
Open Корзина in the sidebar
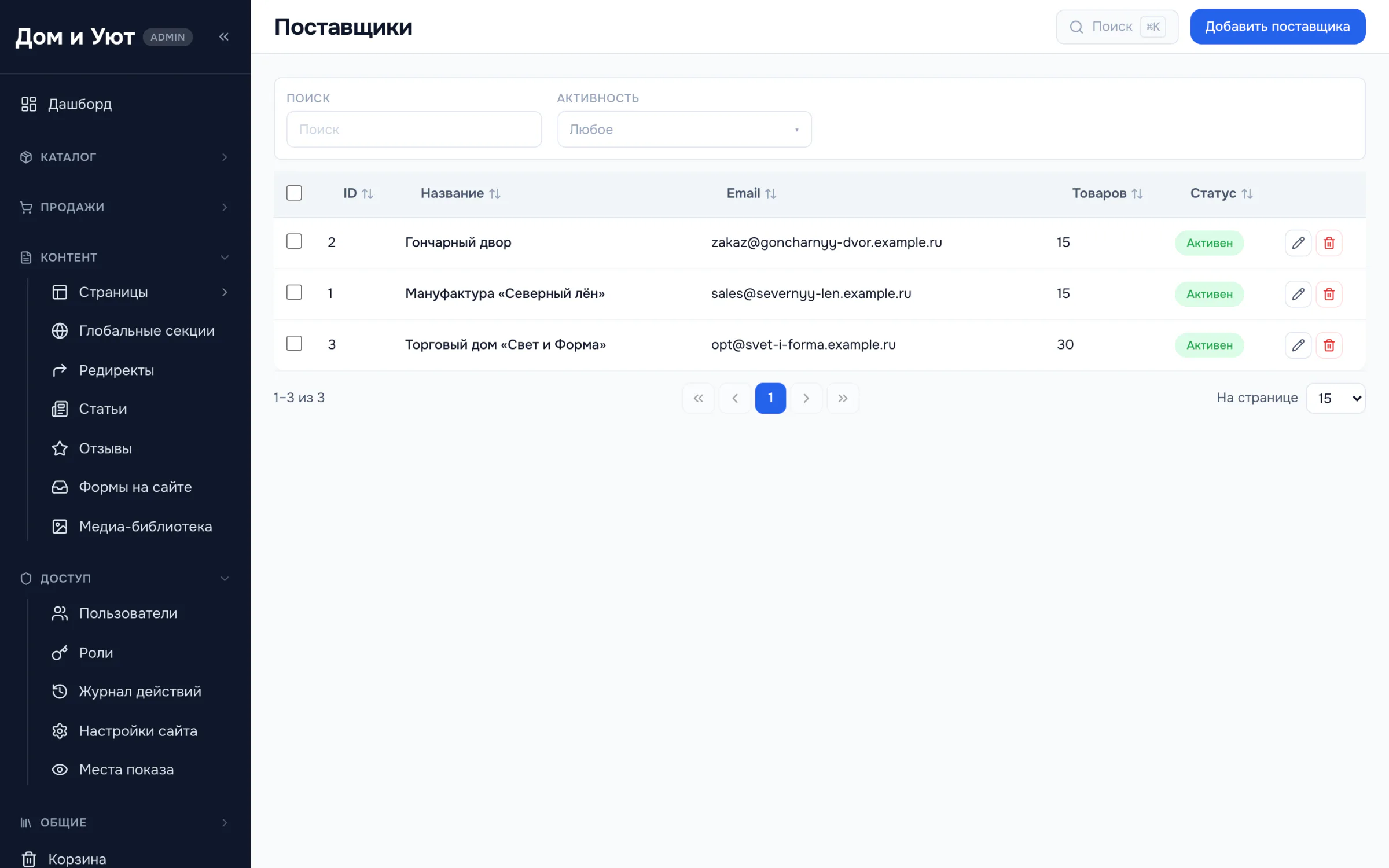click(x=125, y=859)
